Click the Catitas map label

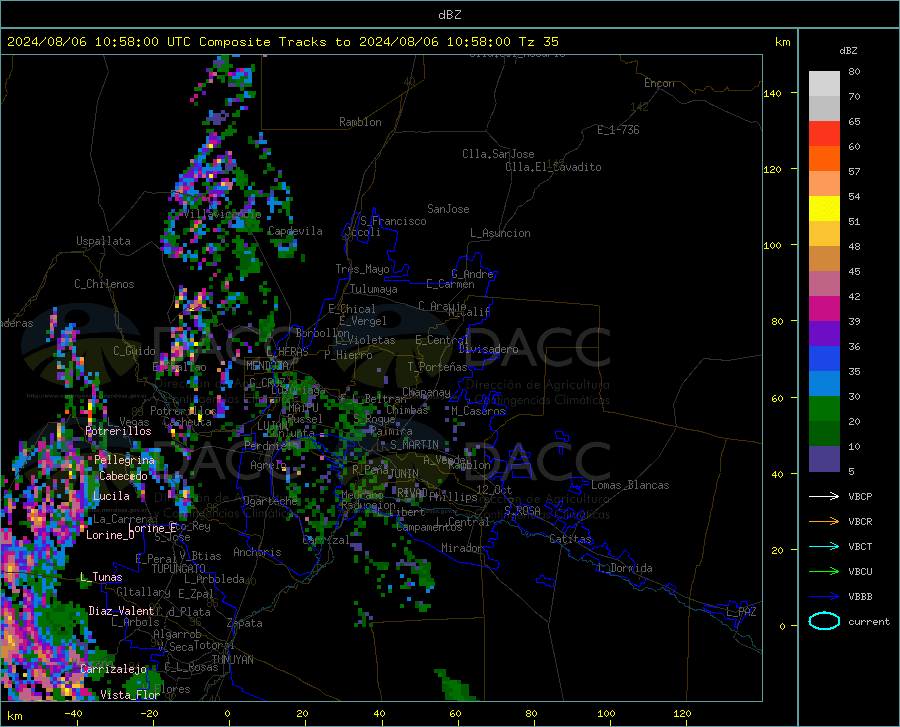point(570,539)
